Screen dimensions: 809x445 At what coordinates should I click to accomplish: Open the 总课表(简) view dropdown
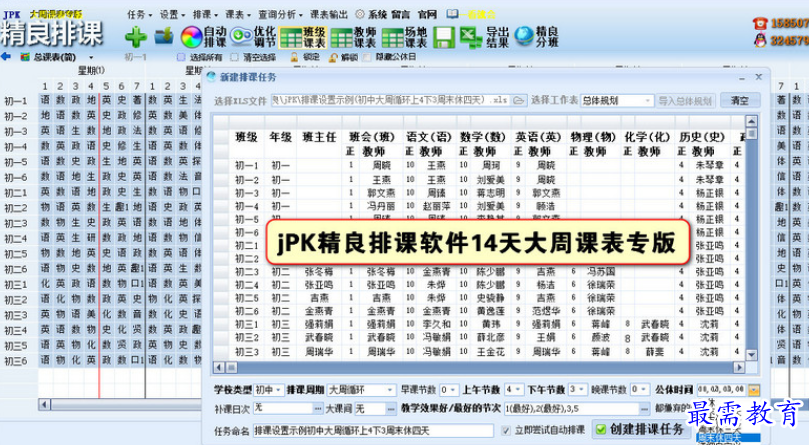(x=91, y=57)
